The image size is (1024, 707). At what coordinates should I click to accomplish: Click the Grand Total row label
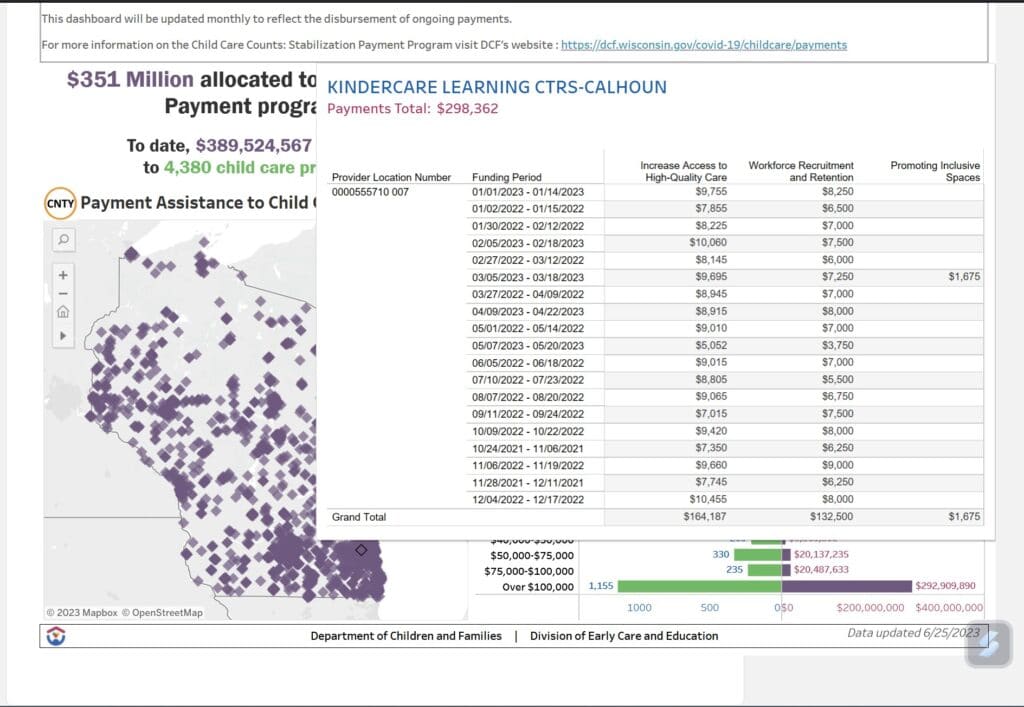tap(359, 517)
